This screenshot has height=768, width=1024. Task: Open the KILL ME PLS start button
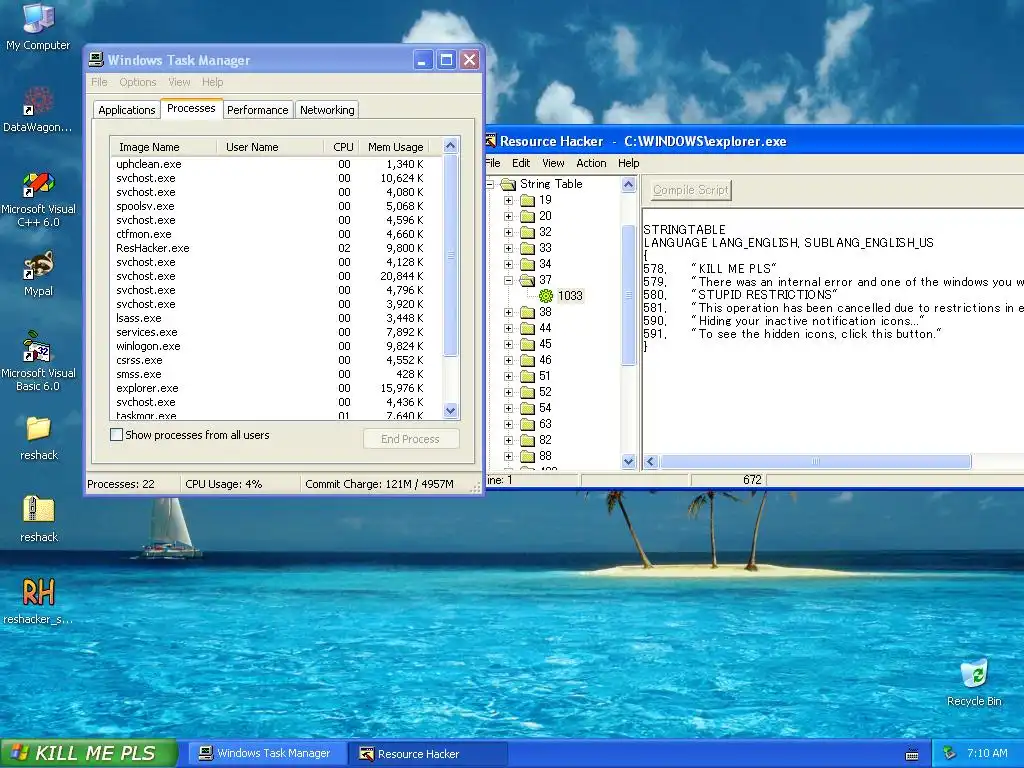[x=89, y=753]
